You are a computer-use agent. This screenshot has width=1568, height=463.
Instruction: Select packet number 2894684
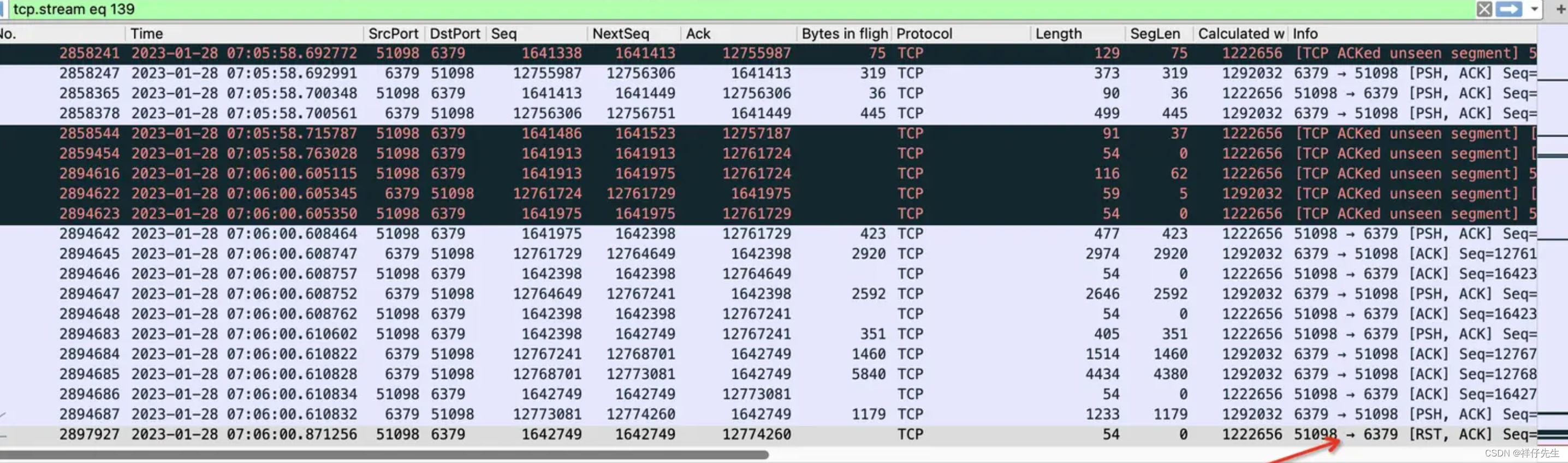768,355
